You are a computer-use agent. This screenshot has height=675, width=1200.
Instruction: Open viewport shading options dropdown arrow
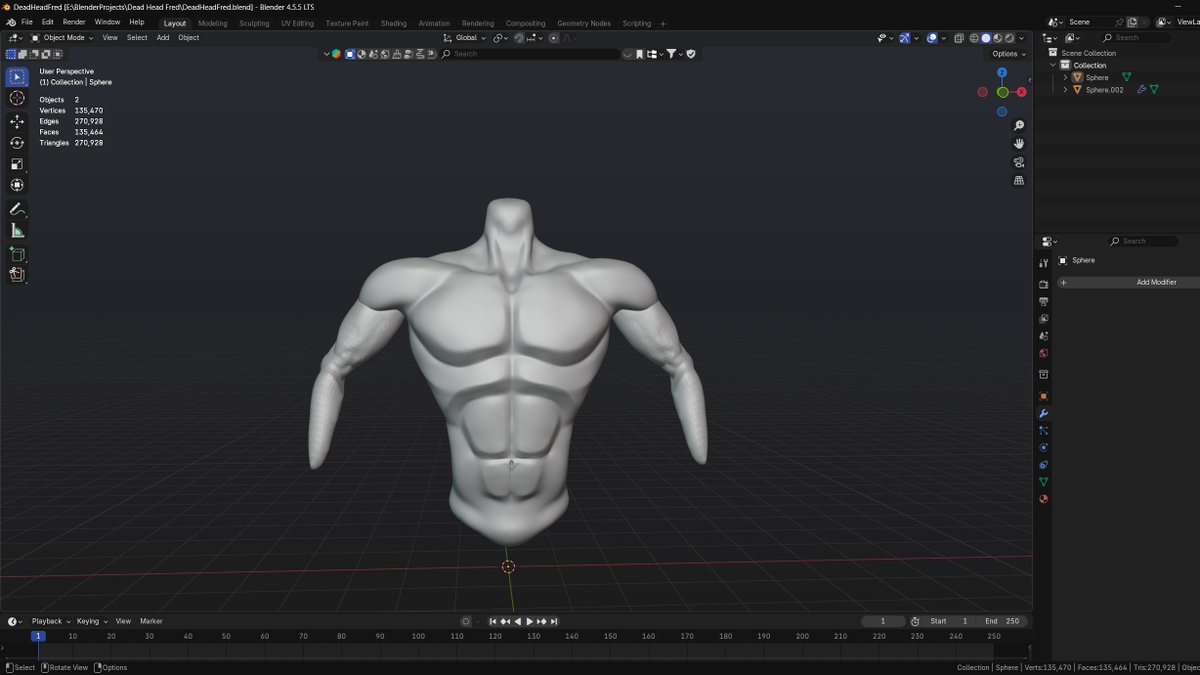pyautogui.click(x=1022, y=38)
